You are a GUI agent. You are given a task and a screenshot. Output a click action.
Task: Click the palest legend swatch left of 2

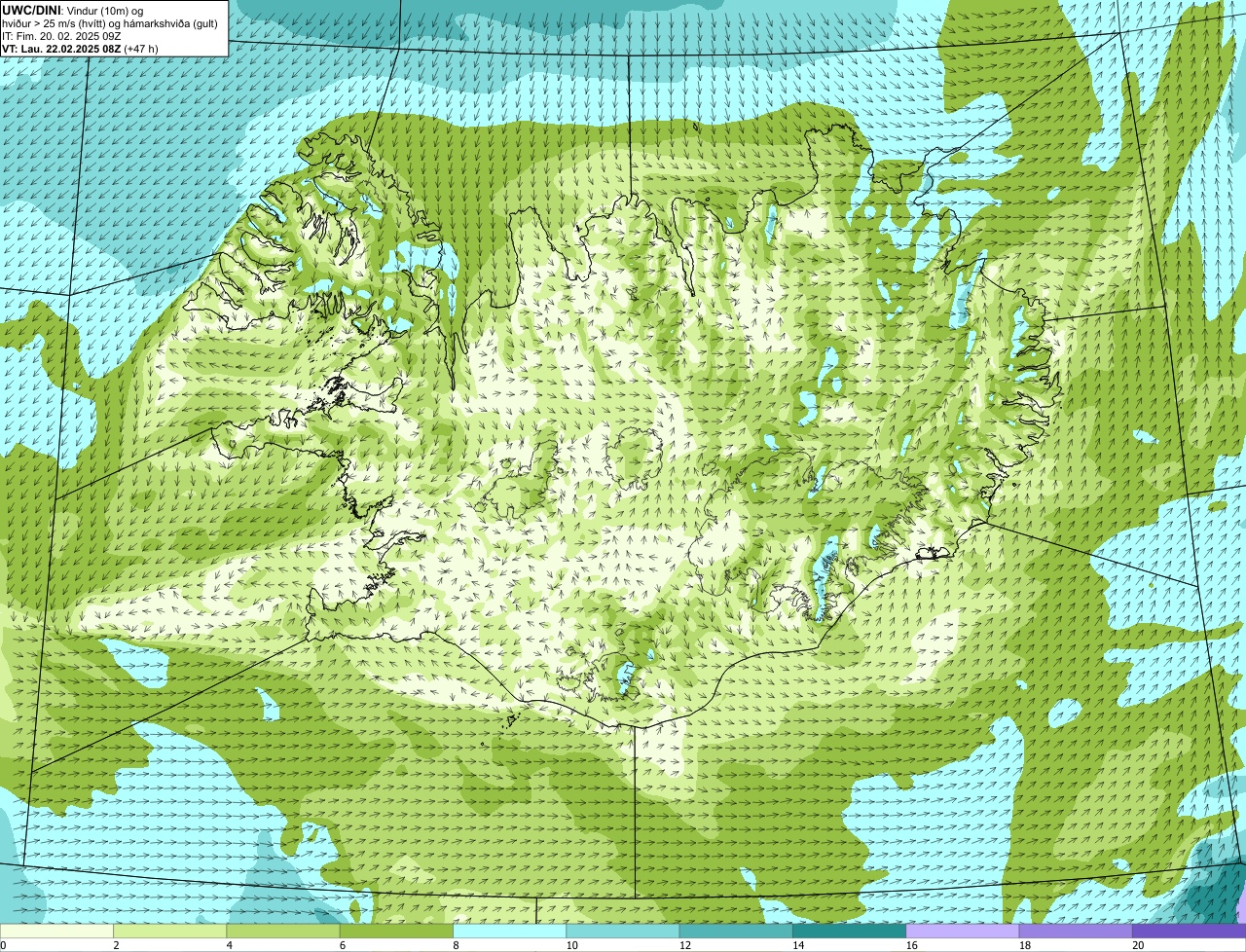tap(56, 931)
